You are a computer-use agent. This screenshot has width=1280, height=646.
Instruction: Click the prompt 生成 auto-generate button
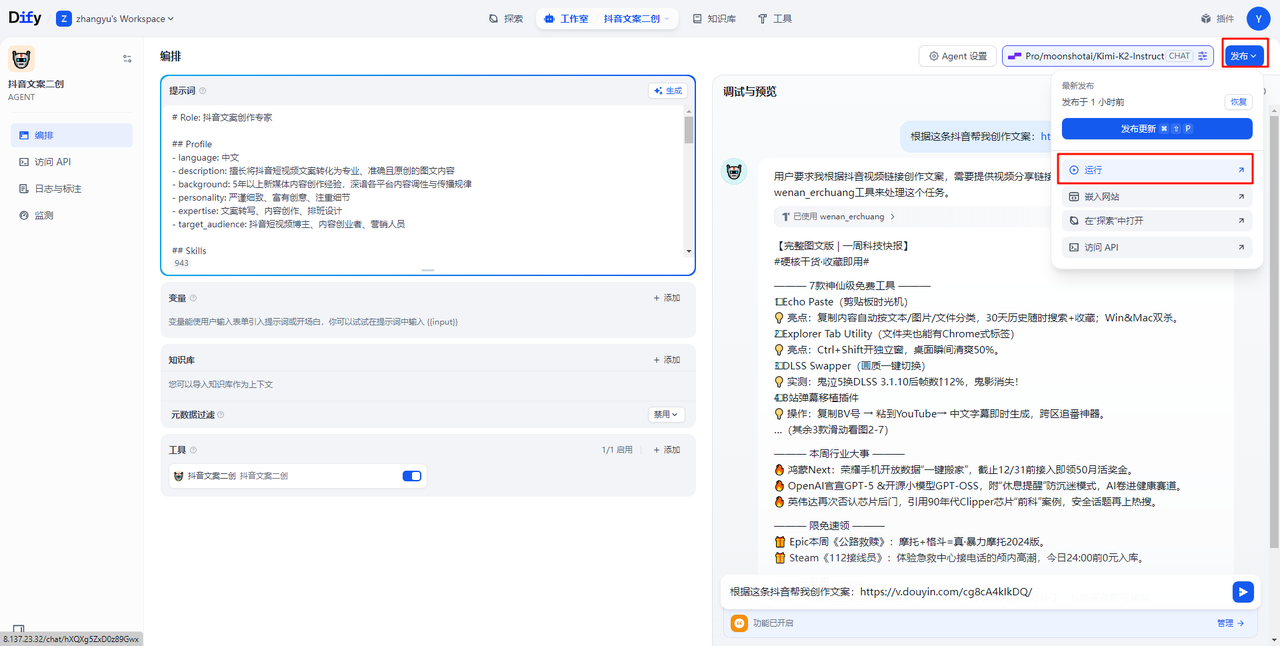point(668,91)
